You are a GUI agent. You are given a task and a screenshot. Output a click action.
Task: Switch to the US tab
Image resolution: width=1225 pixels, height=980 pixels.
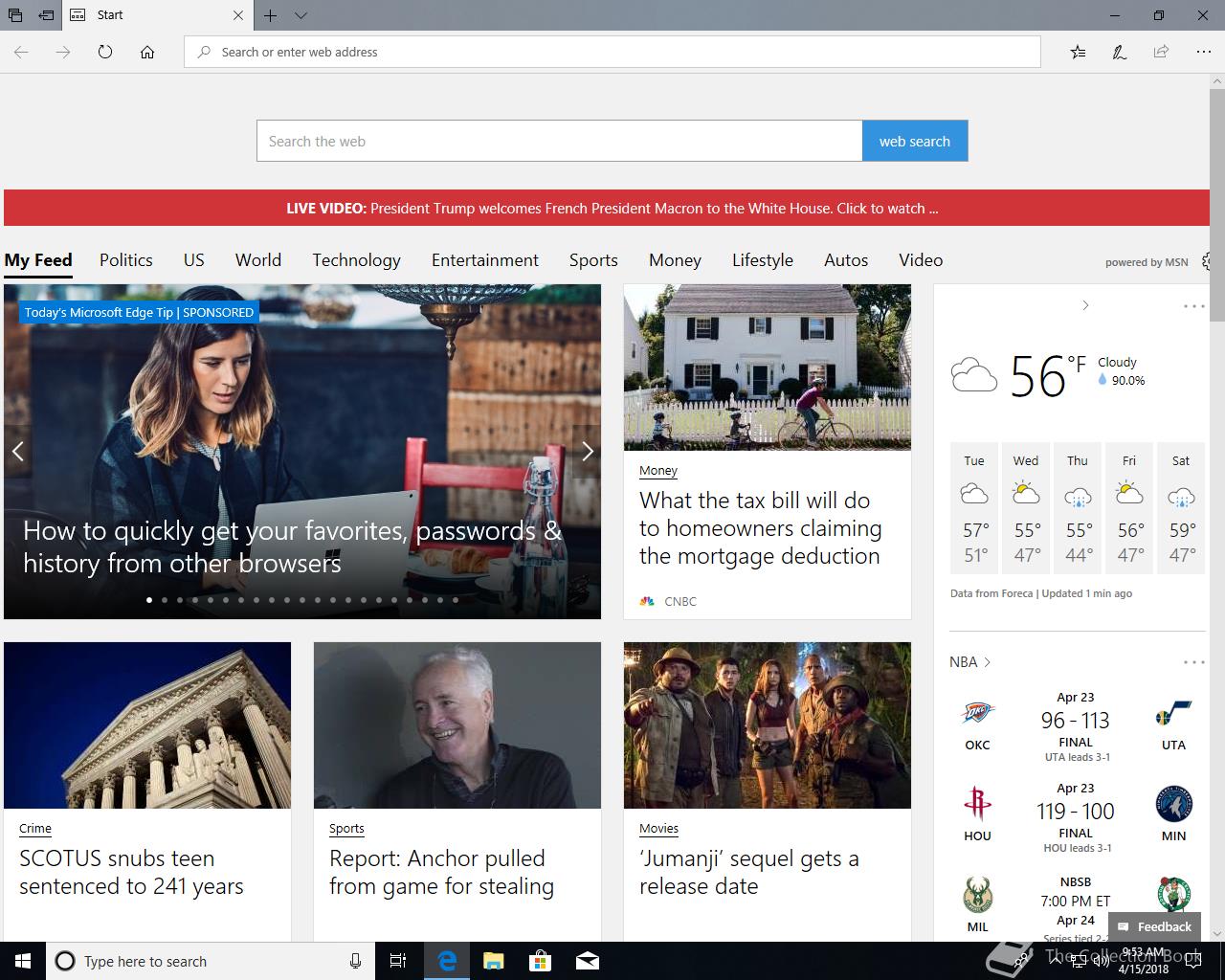pyautogui.click(x=194, y=260)
